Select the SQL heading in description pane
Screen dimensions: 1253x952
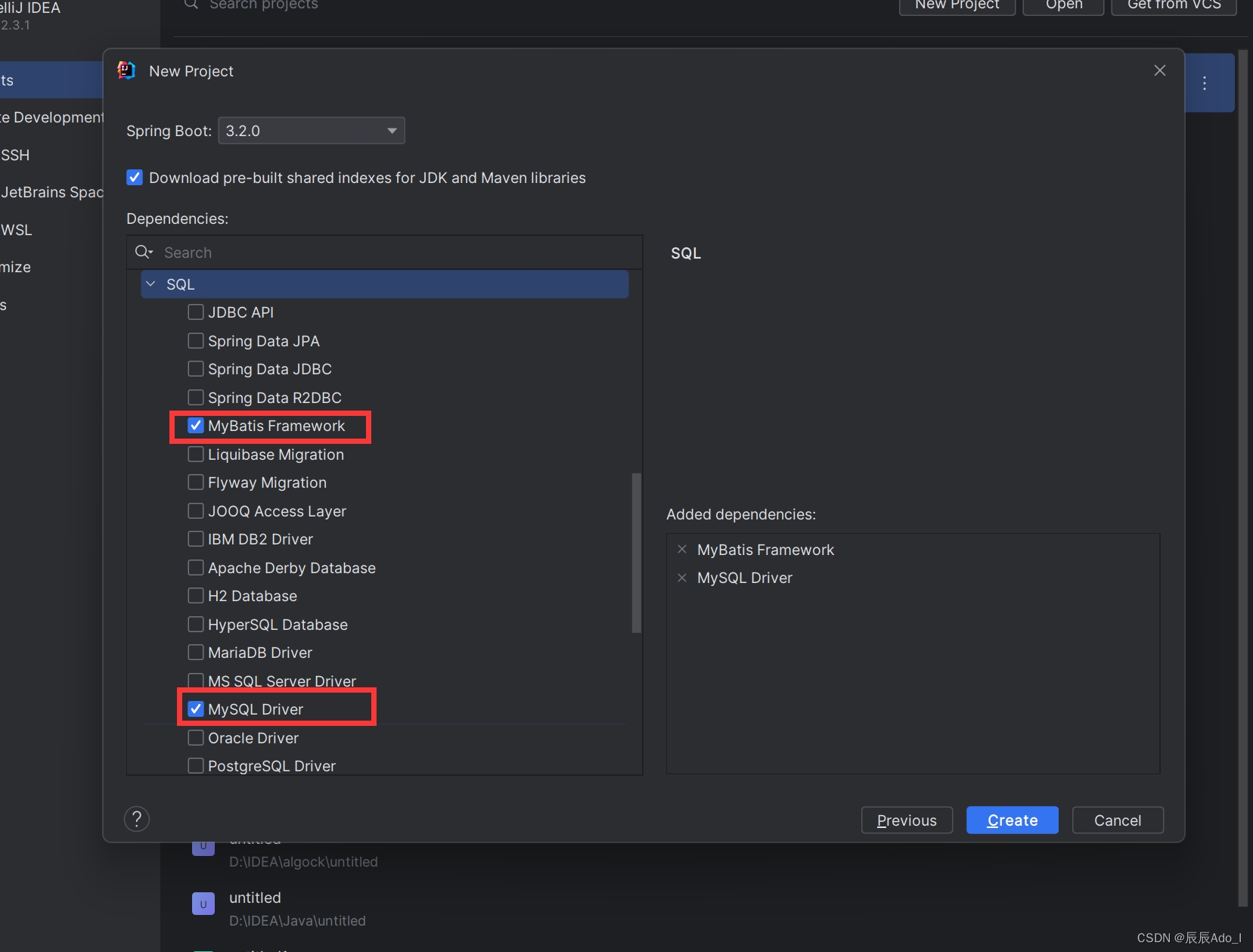coord(686,253)
